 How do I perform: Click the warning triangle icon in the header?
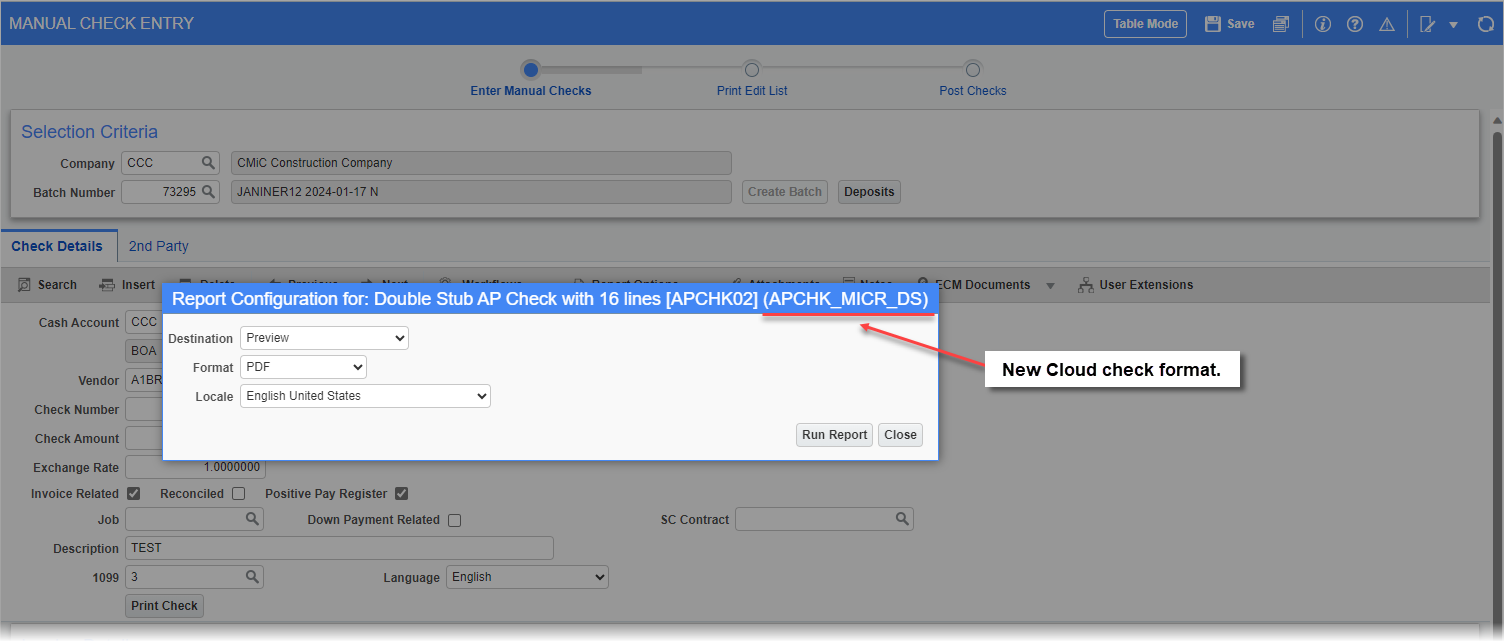coord(1386,23)
